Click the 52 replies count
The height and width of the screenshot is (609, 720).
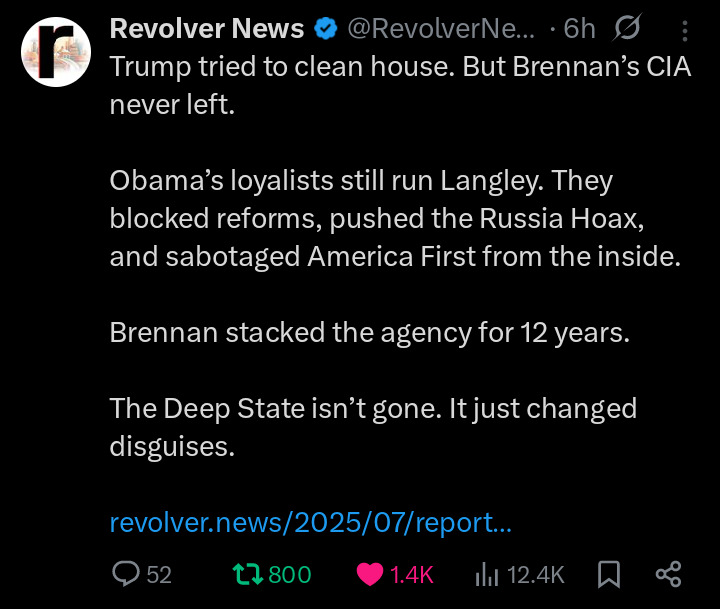coord(160,575)
